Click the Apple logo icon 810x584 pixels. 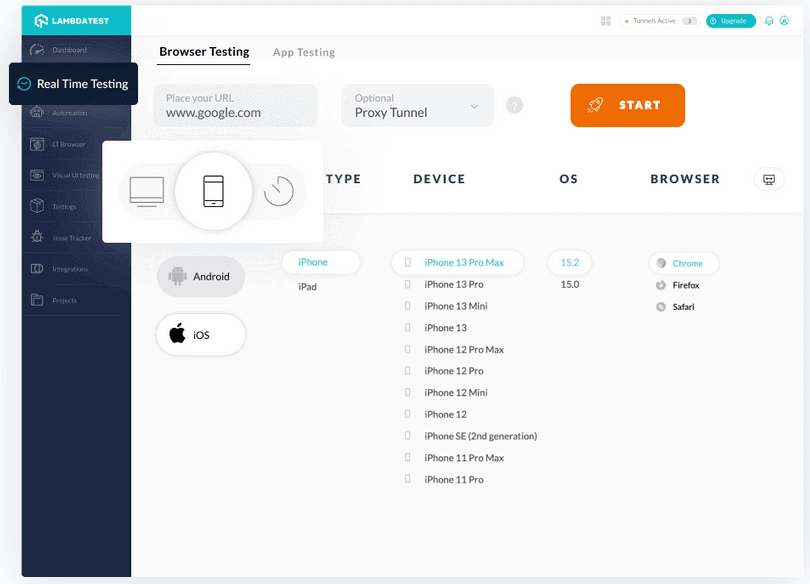[177, 334]
